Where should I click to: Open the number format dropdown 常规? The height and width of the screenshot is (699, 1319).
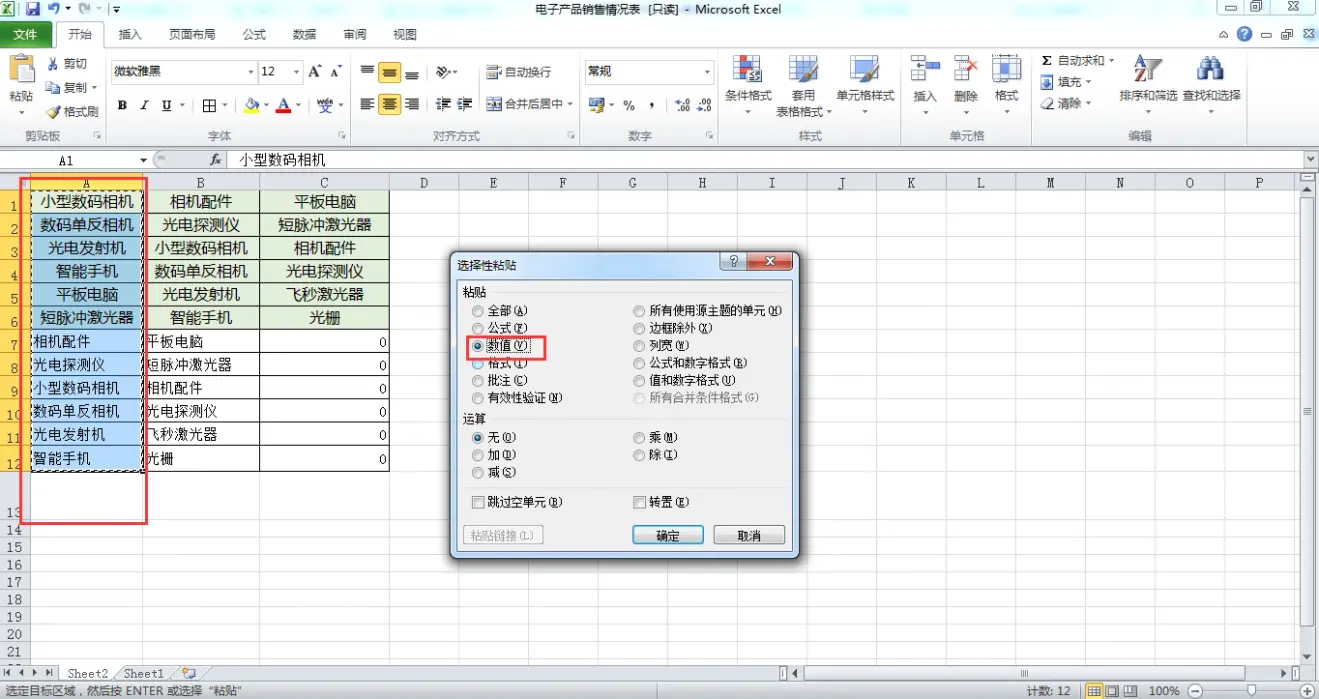708,72
